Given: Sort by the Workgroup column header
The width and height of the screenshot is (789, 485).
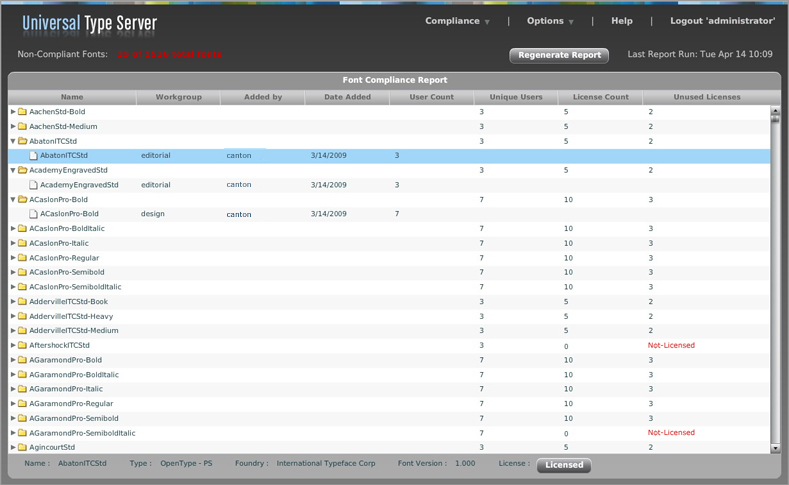Looking at the screenshot, I should point(179,97).
